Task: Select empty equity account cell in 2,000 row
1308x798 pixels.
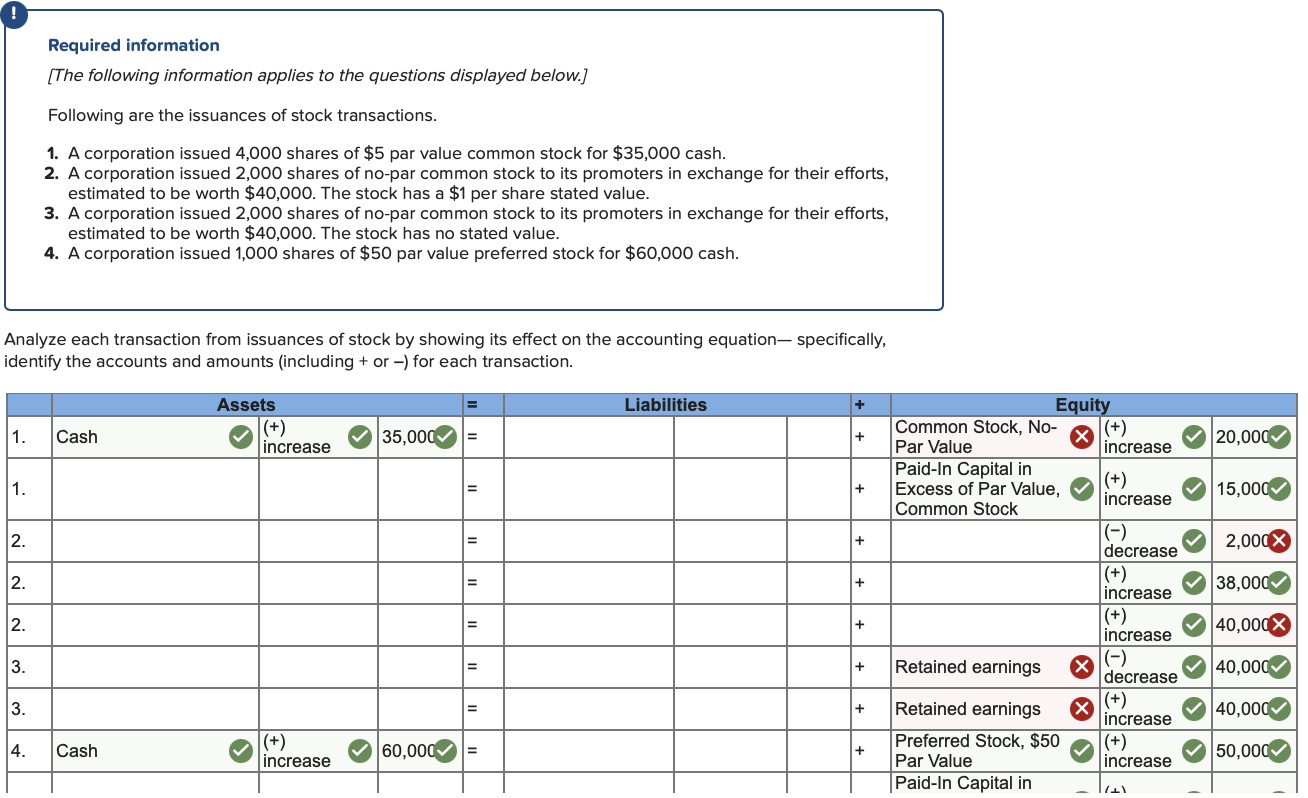Action: click(994, 541)
